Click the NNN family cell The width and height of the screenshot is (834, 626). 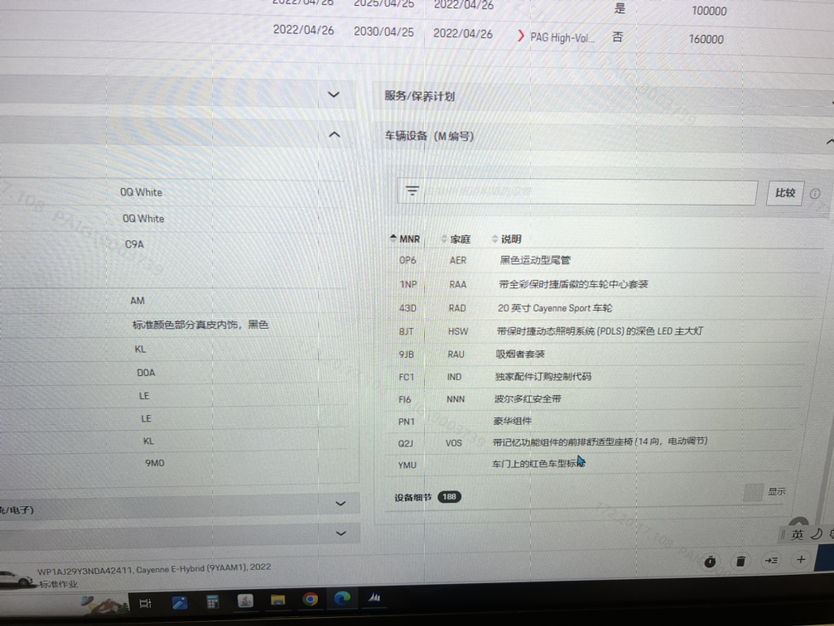click(x=455, y=399)
